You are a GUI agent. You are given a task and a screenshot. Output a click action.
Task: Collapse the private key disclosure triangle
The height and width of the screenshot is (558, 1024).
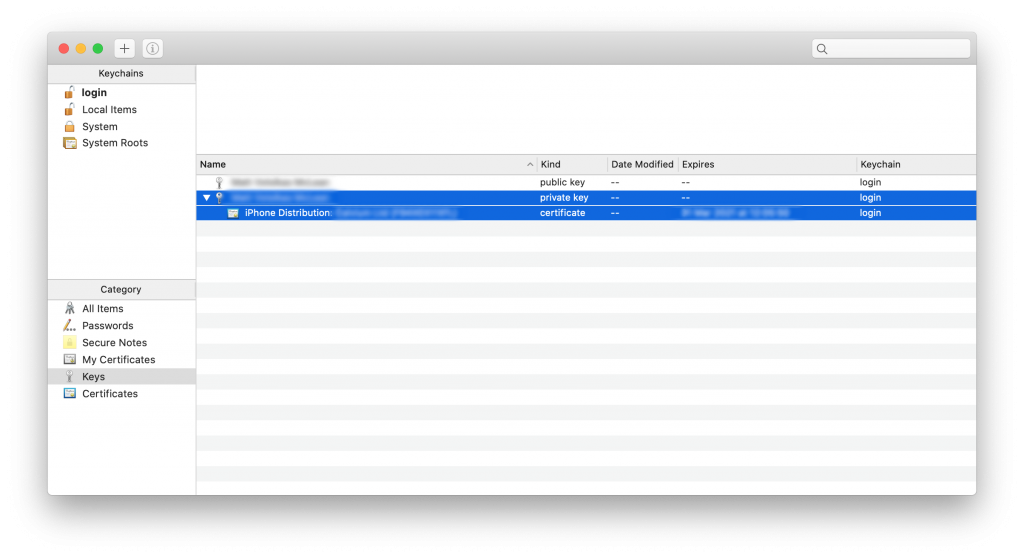click(206, 197)
